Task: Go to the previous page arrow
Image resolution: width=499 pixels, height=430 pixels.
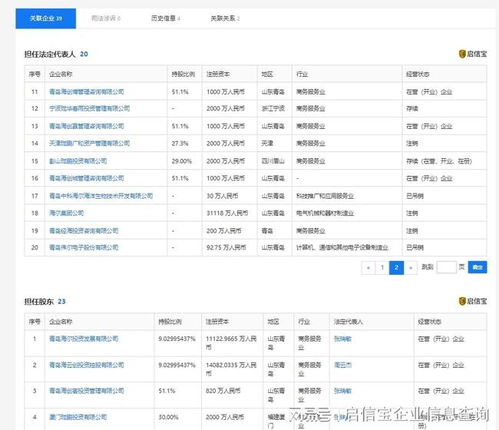Action: pyautogui.click(x=368, y=267)
